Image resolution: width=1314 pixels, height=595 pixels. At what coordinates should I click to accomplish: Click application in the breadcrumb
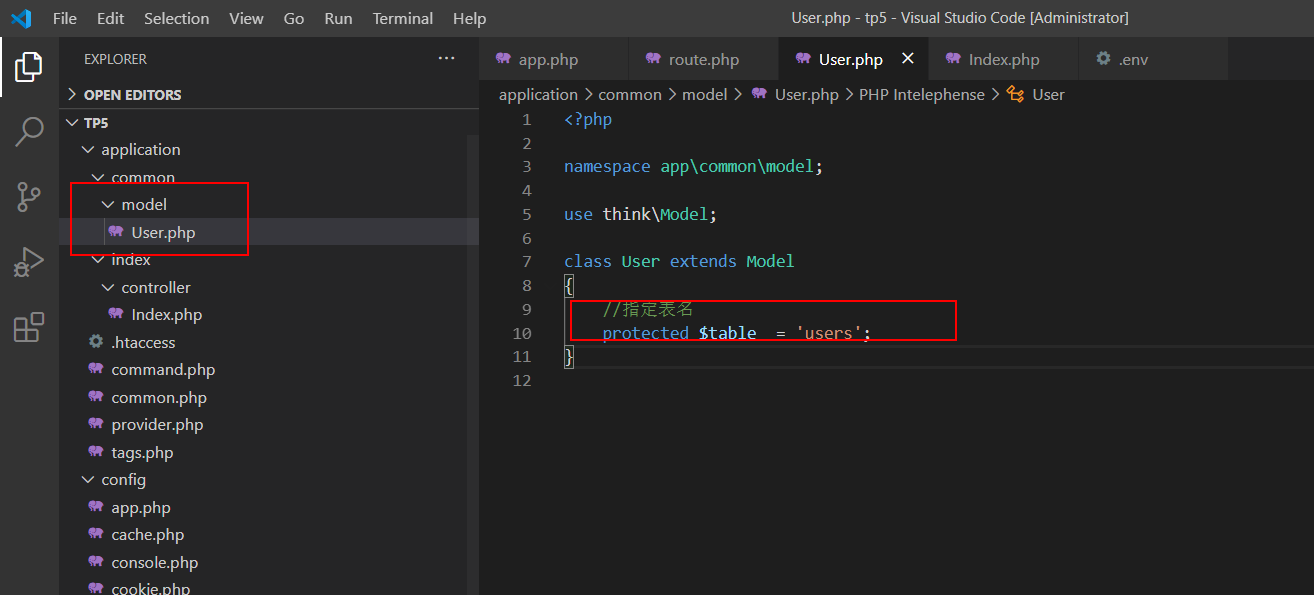(x=538, y=94)
